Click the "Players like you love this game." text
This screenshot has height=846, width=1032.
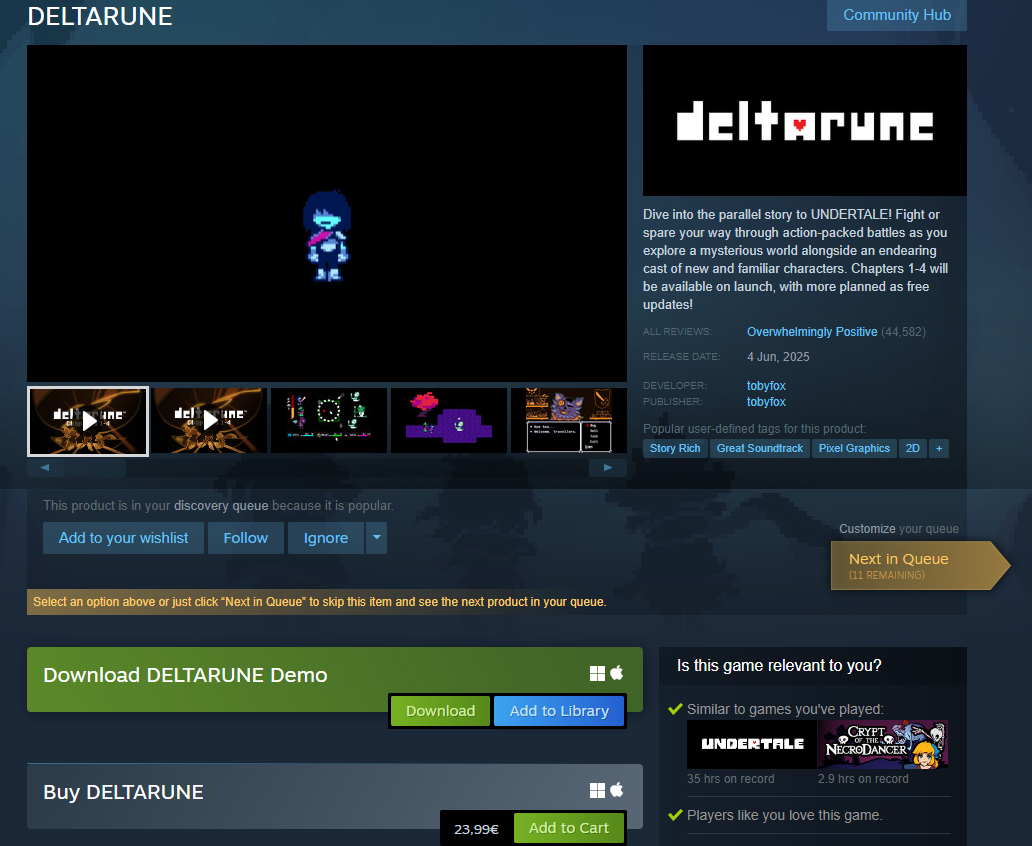tap(785, 815)
